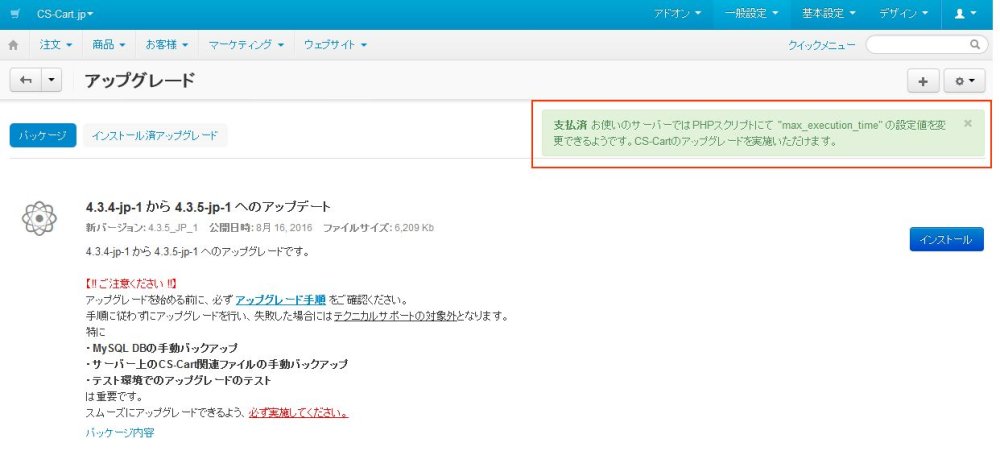
Task: Open the 基本設定 menu
Action: click(x=828, y=13)
